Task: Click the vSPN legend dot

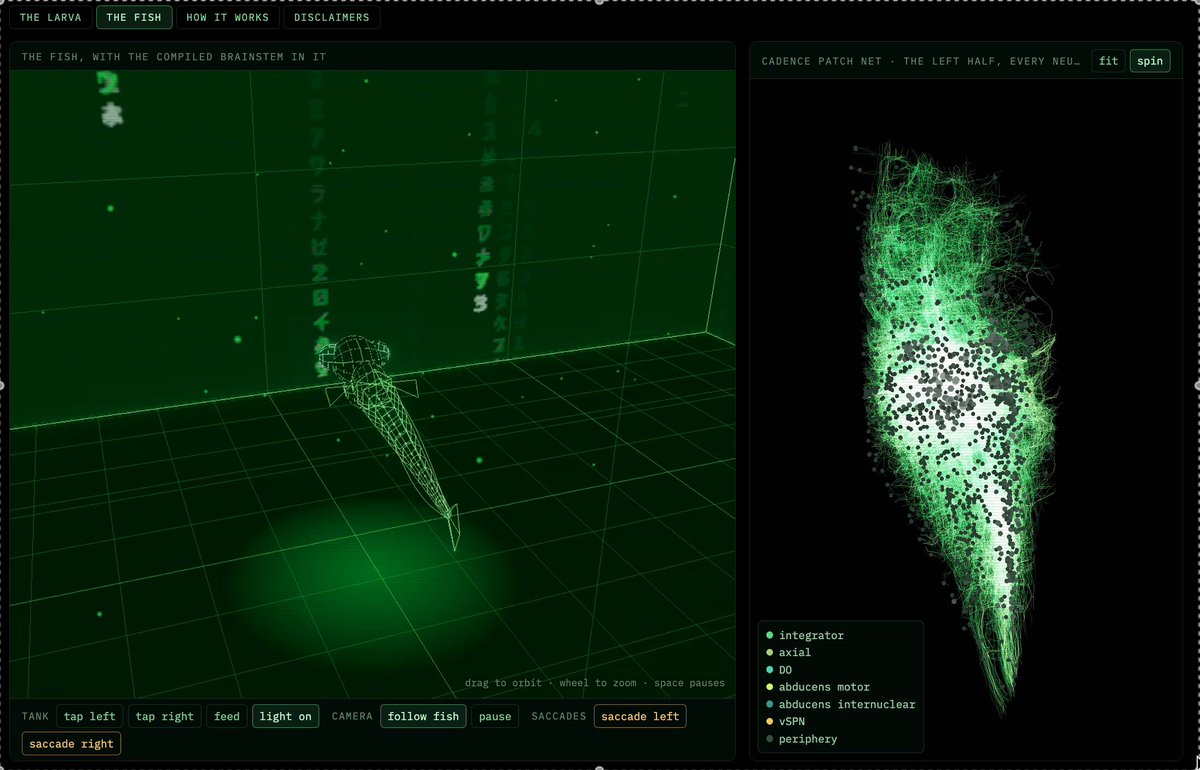Action: [x=769, y=721]
